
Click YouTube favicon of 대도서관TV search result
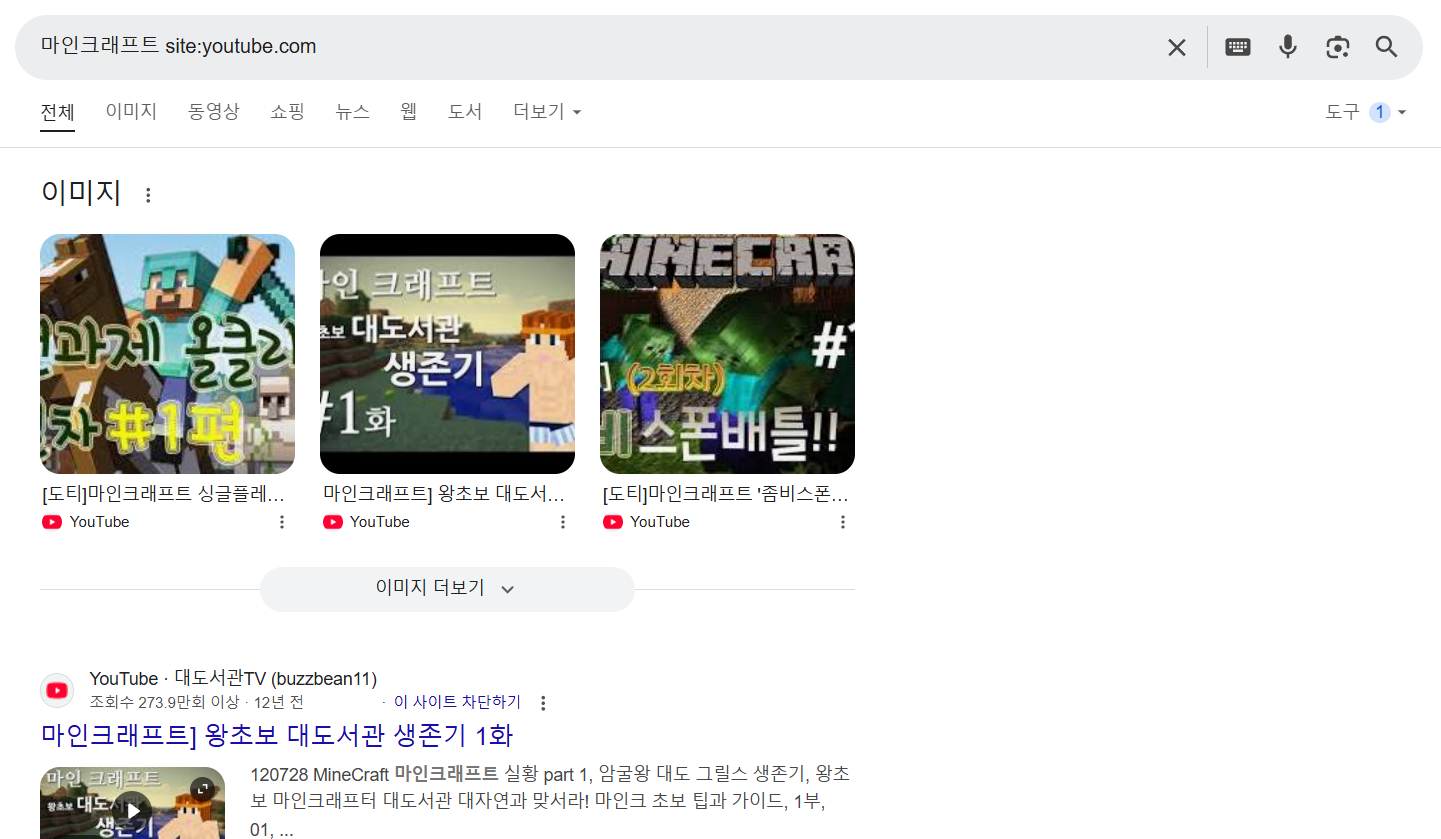(57, 690)
